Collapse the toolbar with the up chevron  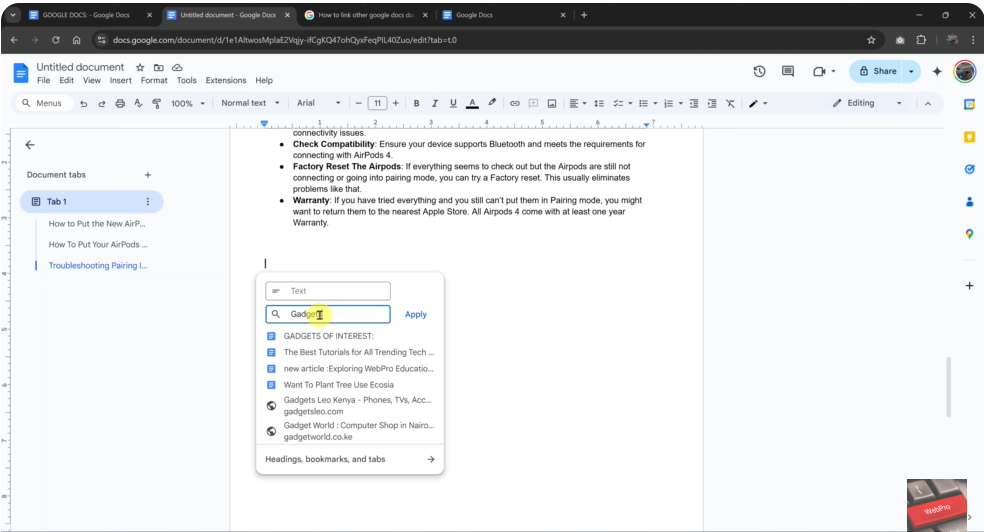tap(928, 104)
